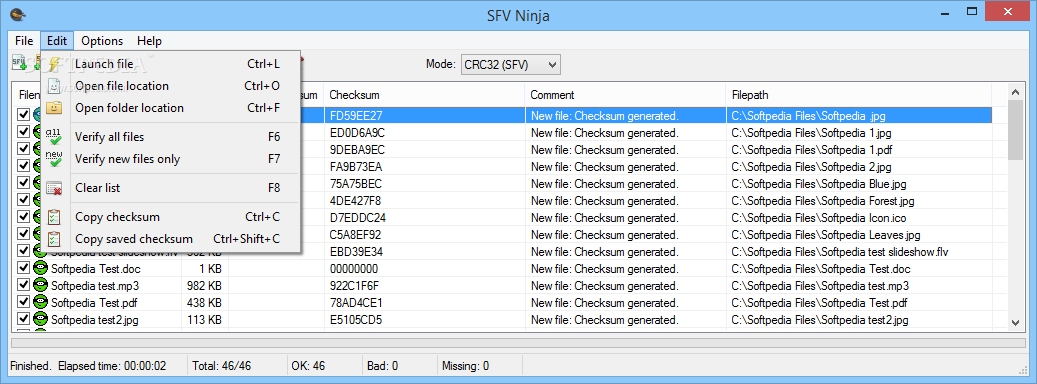This screenshot has width=1037, height=384.
Task: Click the ninja icon beside Softpedia test2.jpg
Action: point(41,320)
